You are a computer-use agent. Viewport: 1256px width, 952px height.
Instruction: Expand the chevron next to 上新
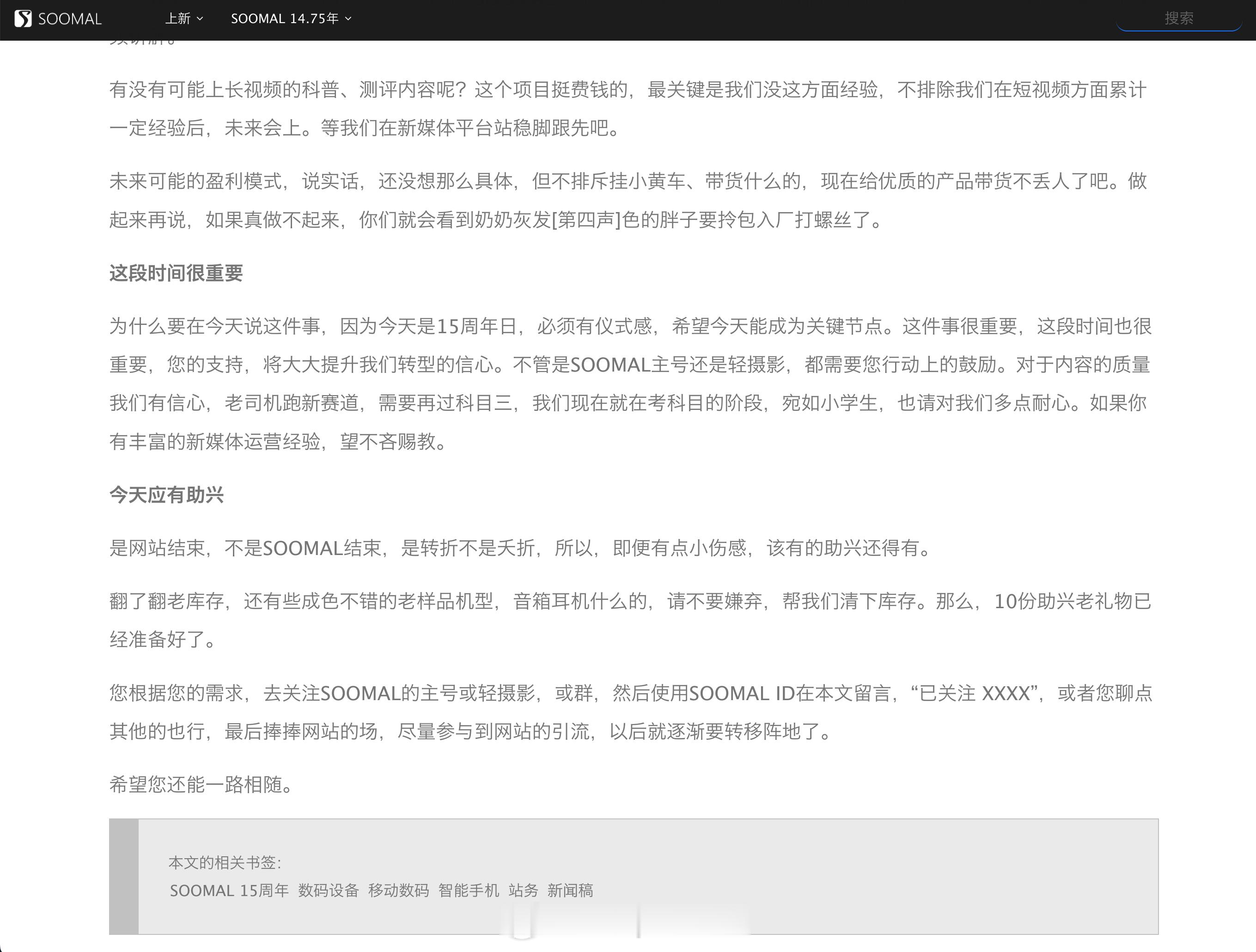click(x=200, y=19)
